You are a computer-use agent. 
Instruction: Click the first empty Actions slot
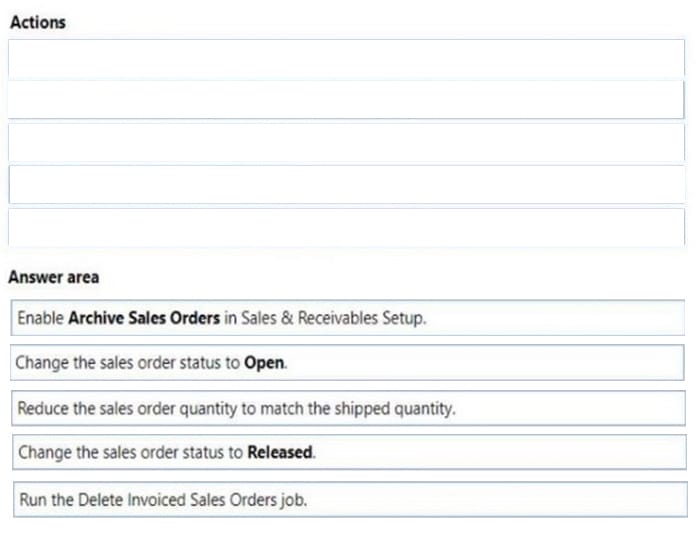pyautogui.click(x=346, y=59)
